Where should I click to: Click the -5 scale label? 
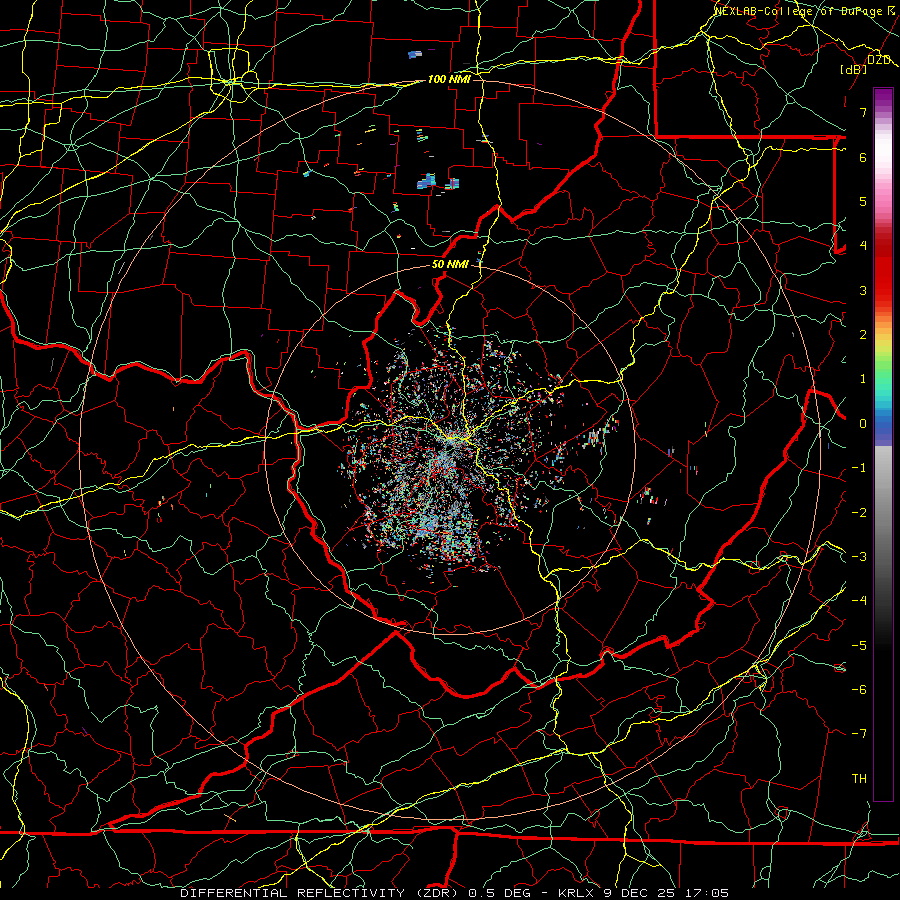tap(859, 646)
